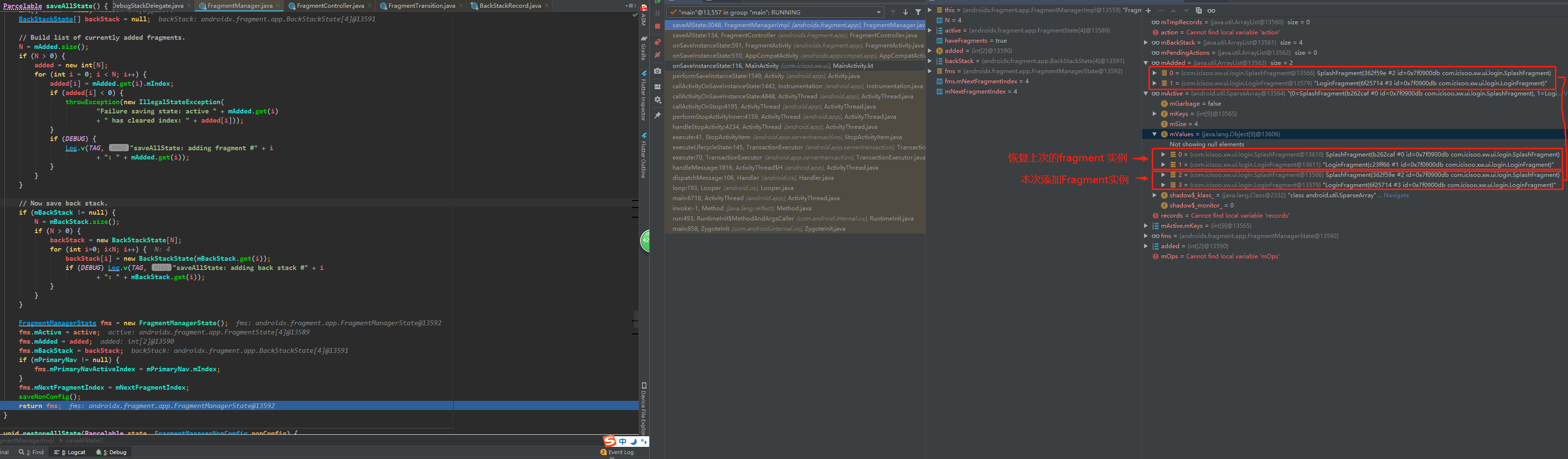Click BackStackState link in code editor

click(x=46, y=19)
